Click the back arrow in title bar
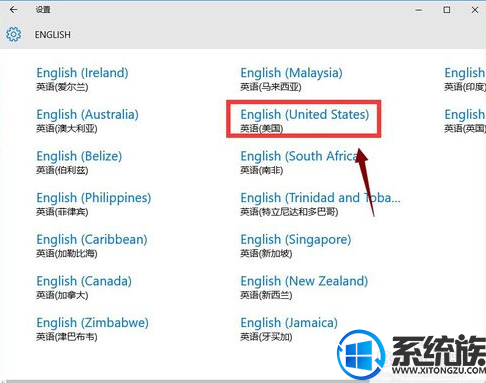The height and width of the screenshot is (383, 486). [13, 10]
